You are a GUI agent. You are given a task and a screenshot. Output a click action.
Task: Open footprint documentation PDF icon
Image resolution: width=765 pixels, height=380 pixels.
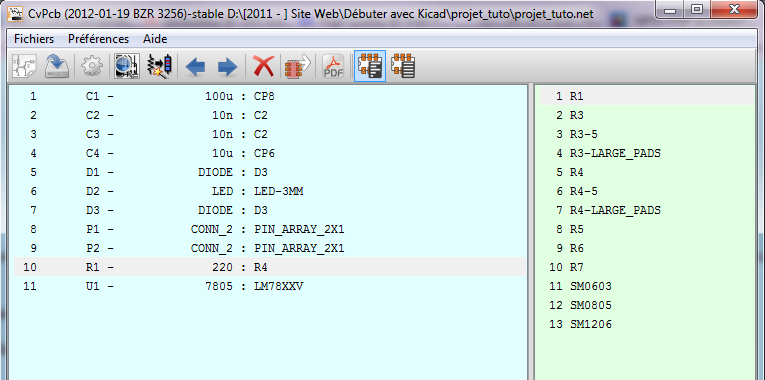[x=334, y=66]
